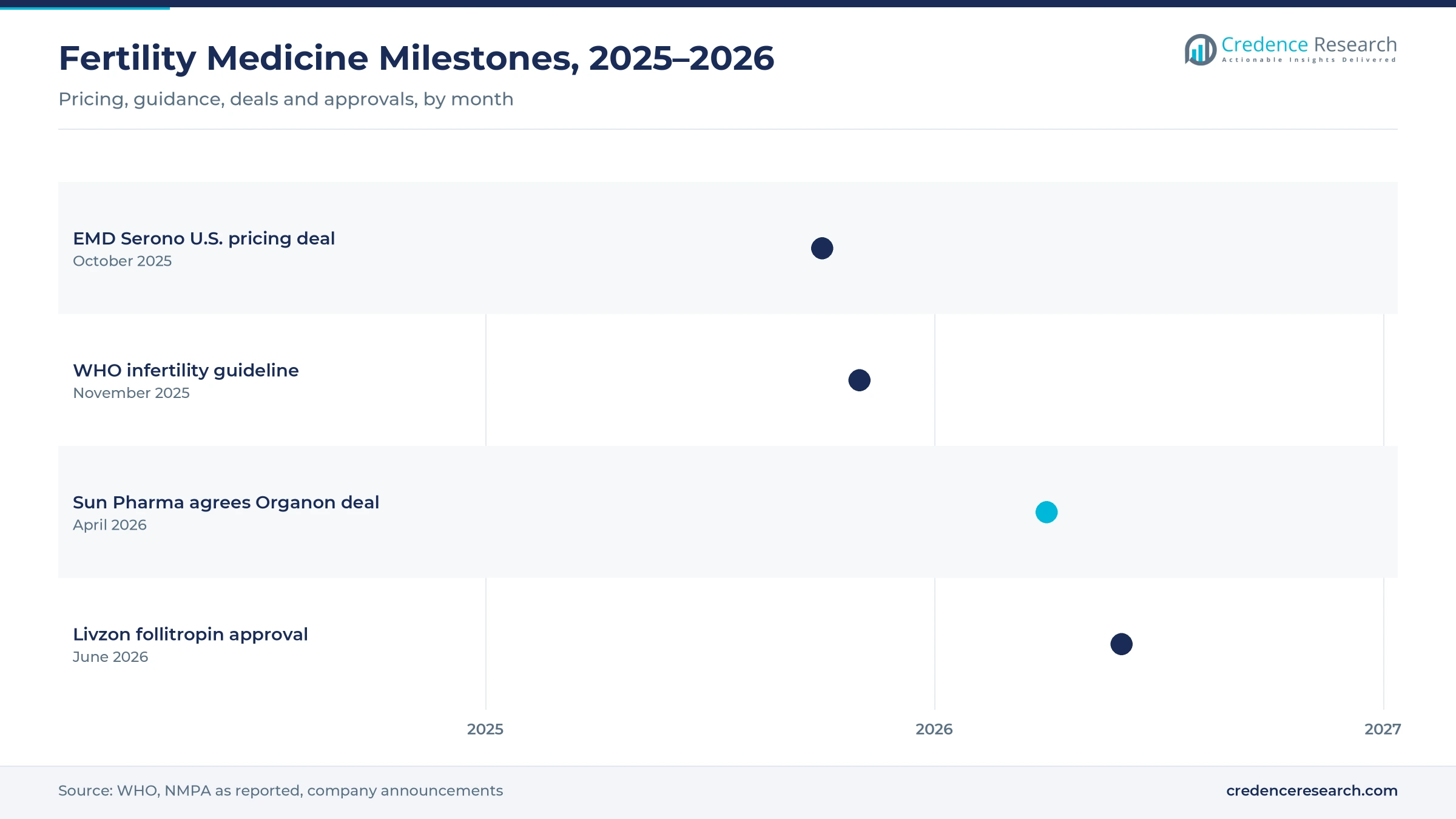1456x819 pixels.
Task: Select the EMD Serono October 2025 timeline dot
Action: click(822, 248)
